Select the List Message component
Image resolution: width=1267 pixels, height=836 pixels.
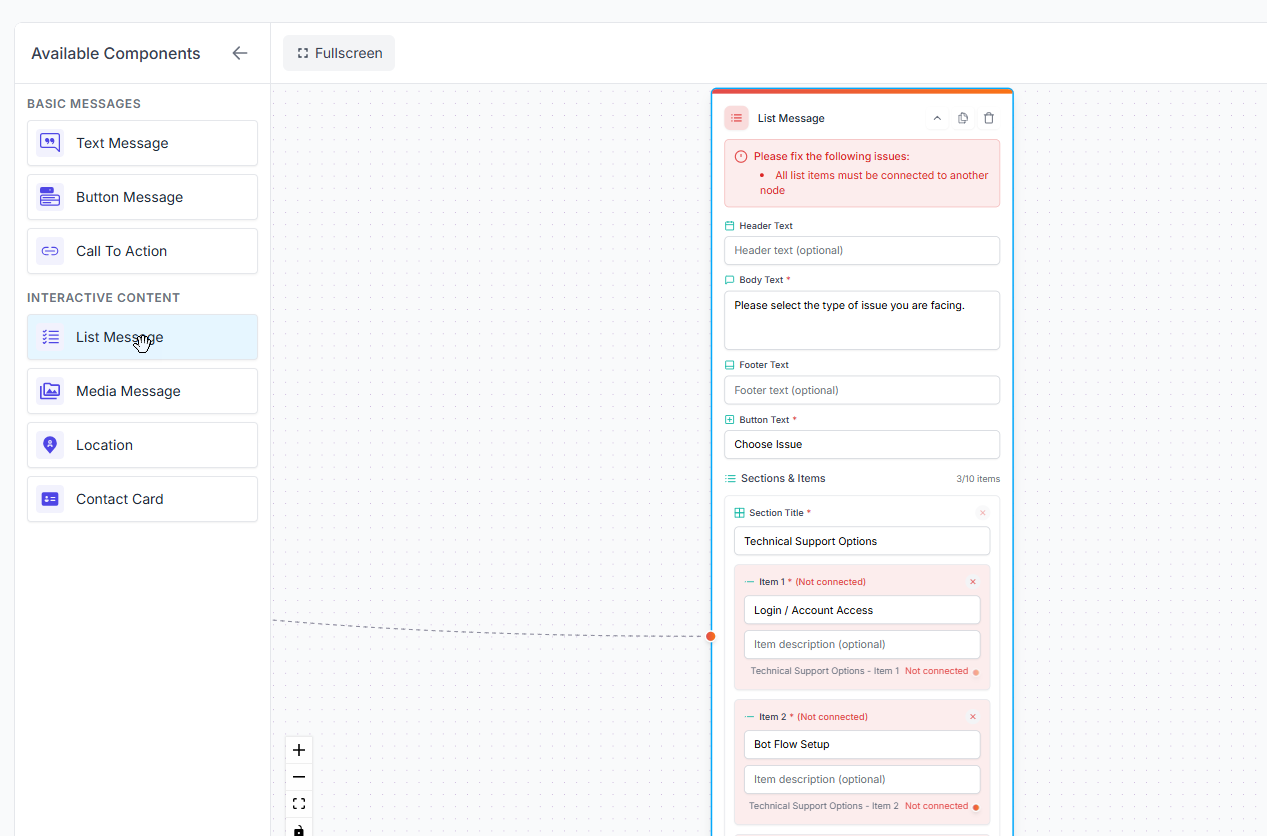(x=142, y=337)
